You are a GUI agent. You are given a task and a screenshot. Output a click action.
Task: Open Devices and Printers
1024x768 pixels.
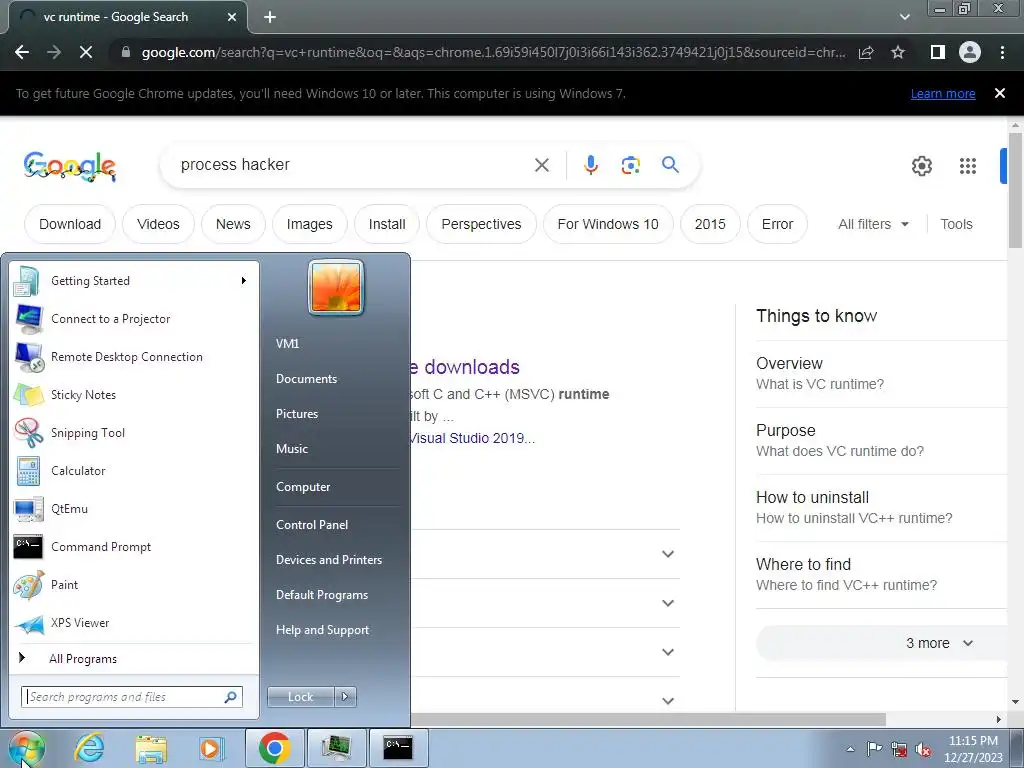click(x=328, y=560)
